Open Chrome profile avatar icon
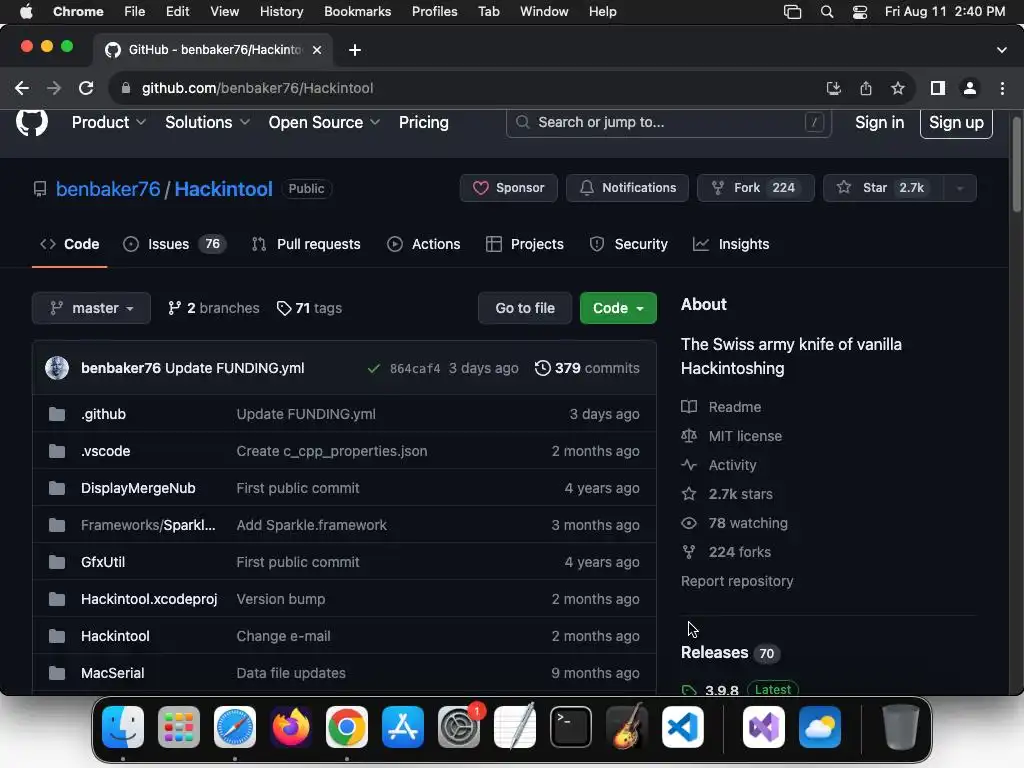This screenshot has height=768, width=1024. pyautogui.click(x=970, y=88)
